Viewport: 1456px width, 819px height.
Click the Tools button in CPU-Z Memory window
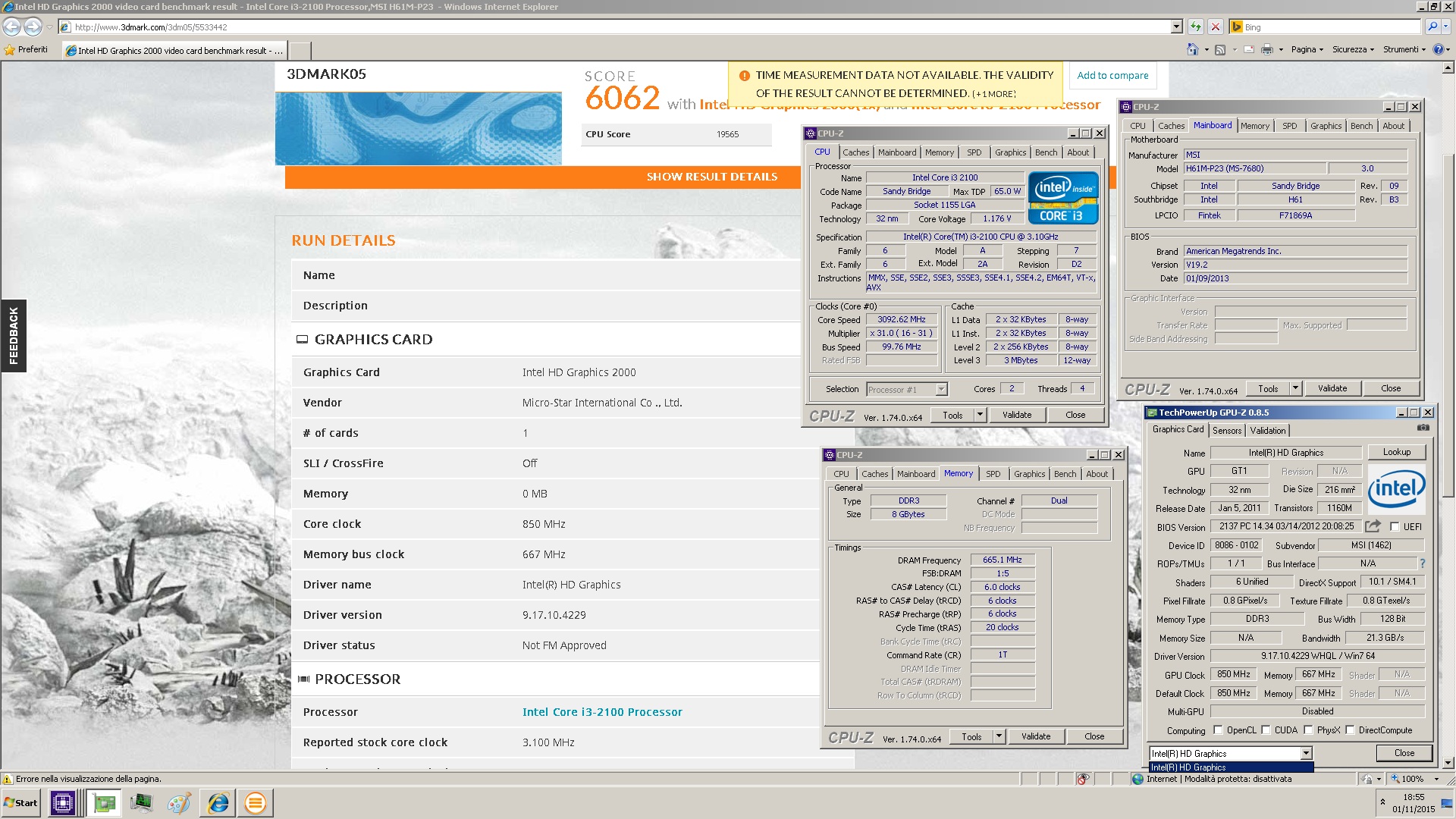tap(971, 736)
